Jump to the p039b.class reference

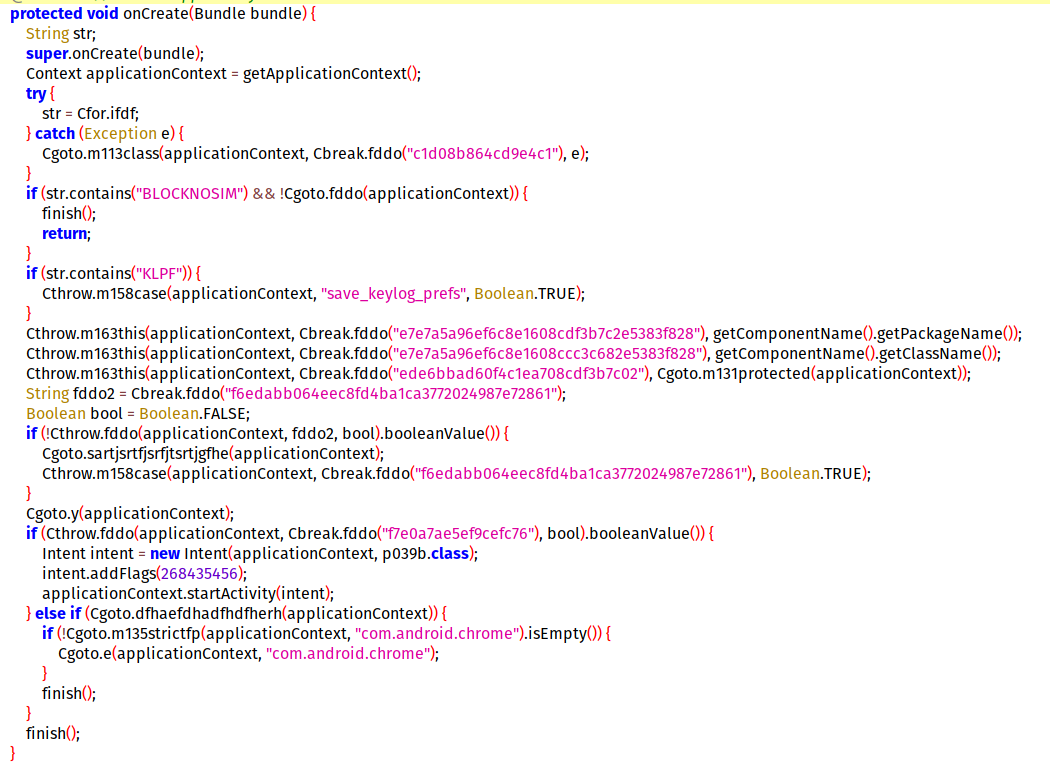pos(430,553)
